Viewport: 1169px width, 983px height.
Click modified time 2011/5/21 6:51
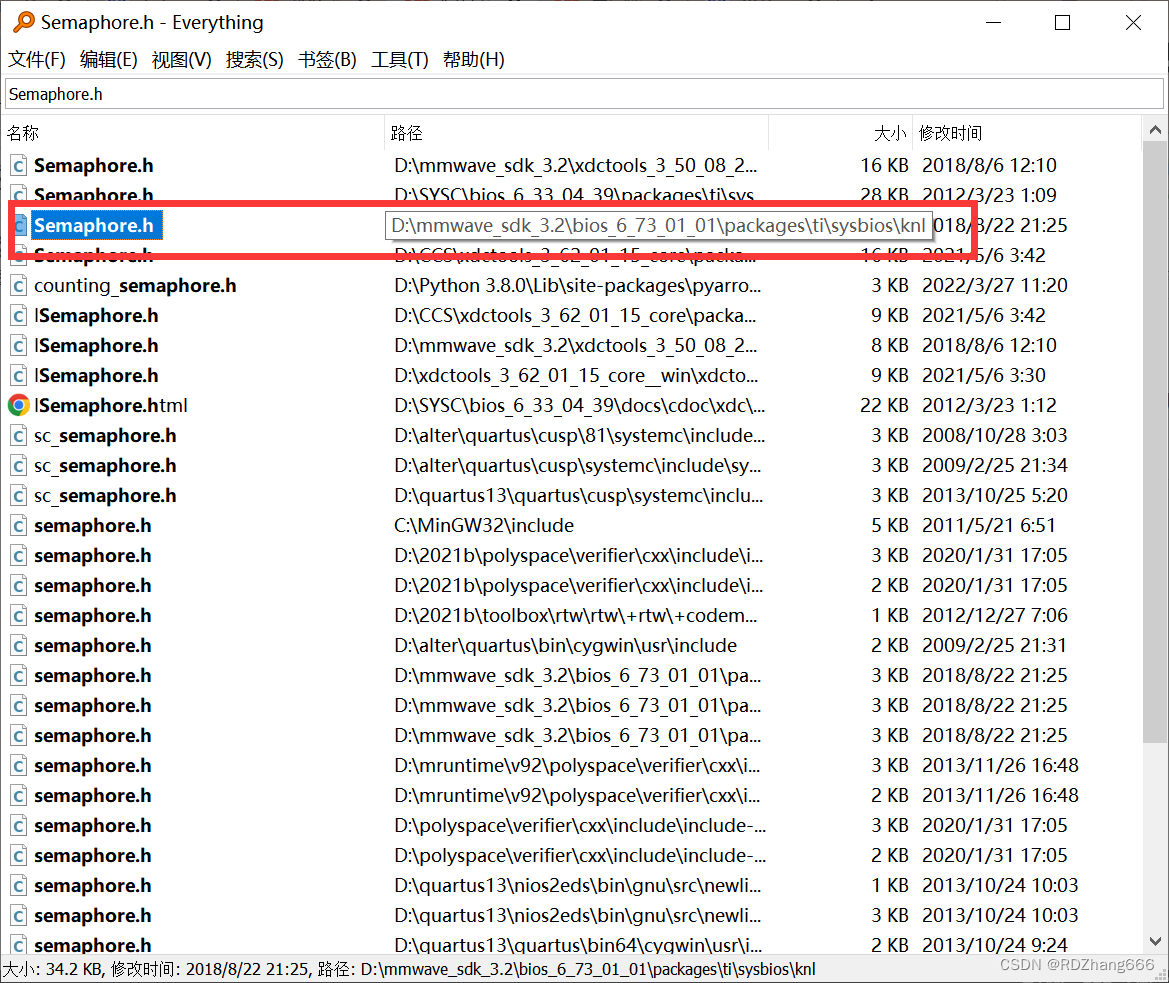click(989, 525)
